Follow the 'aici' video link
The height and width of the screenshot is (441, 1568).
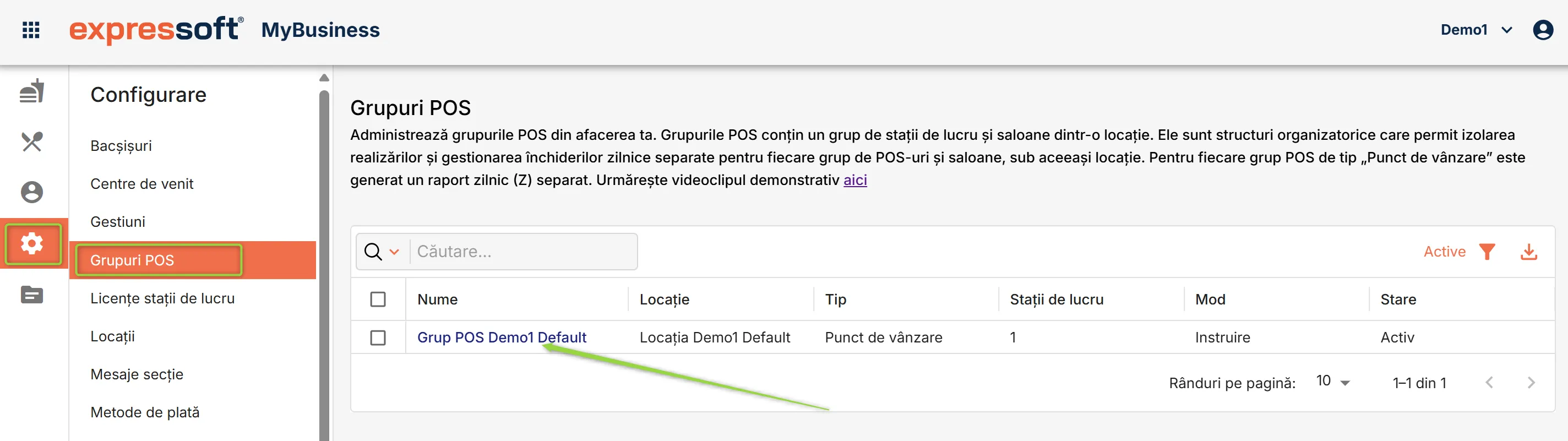pos(854,180)
